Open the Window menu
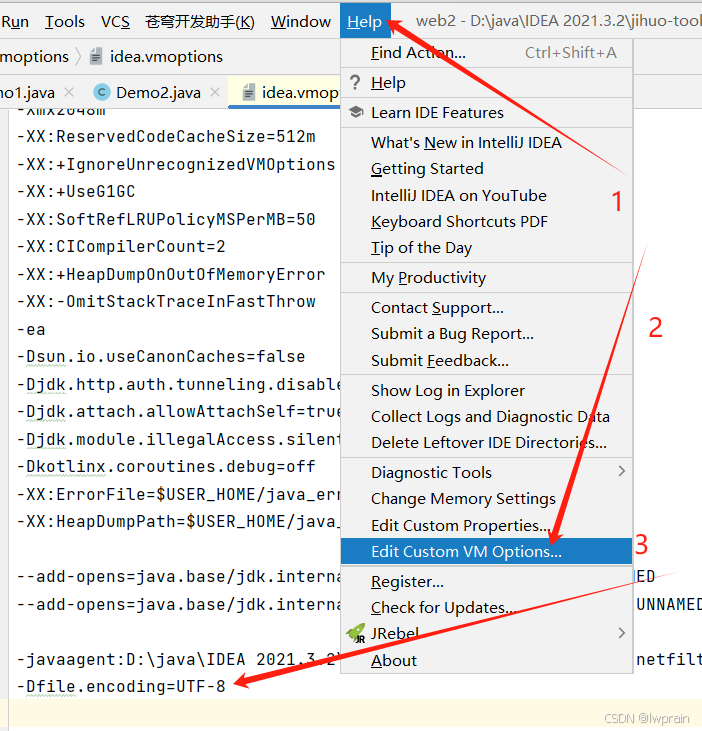The image size is (702, 731). (x=301, y=21)
